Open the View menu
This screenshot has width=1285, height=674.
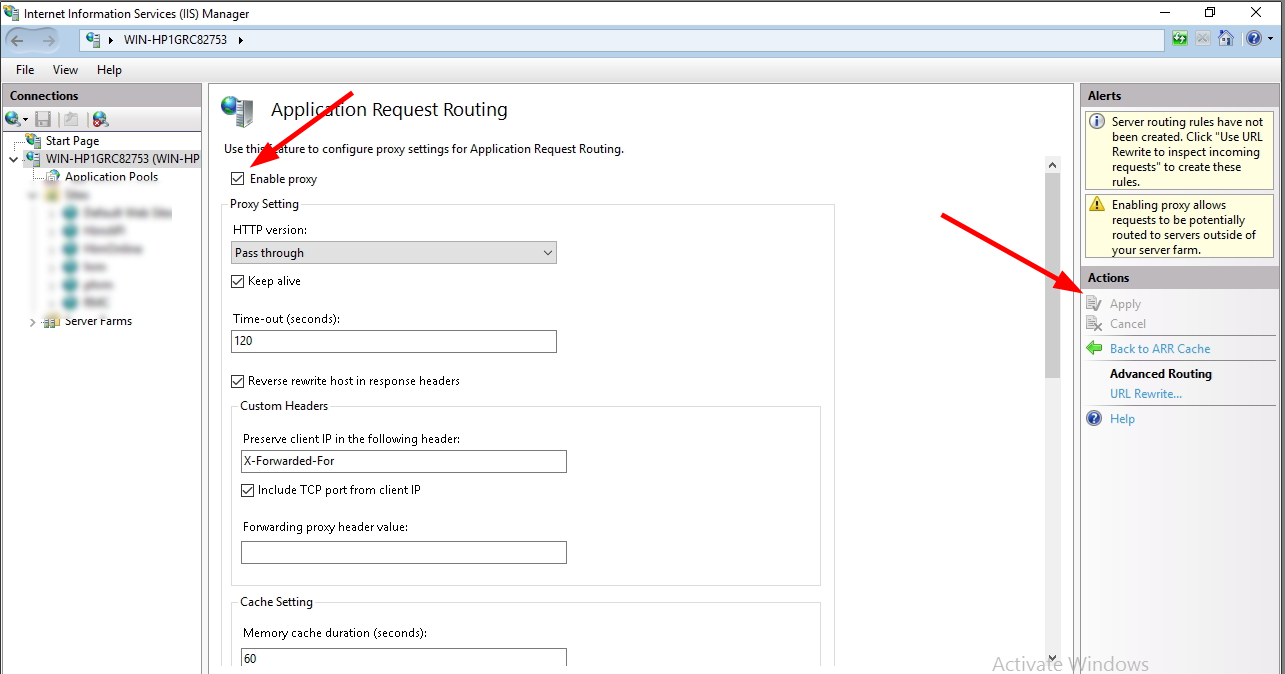pos(65,70)
